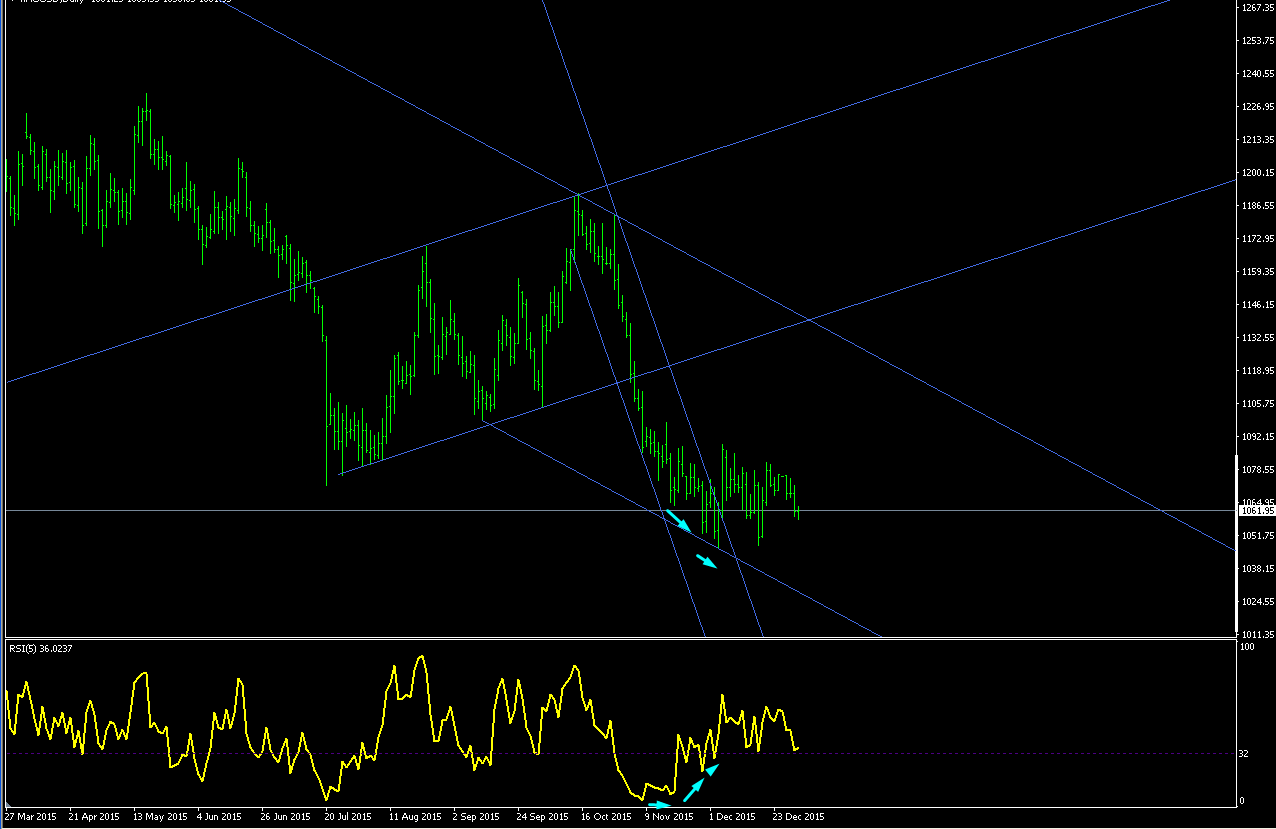The image size is (1276, 829).
Task: Click the 13 May 2015 date label
Action: pos(158,817)
